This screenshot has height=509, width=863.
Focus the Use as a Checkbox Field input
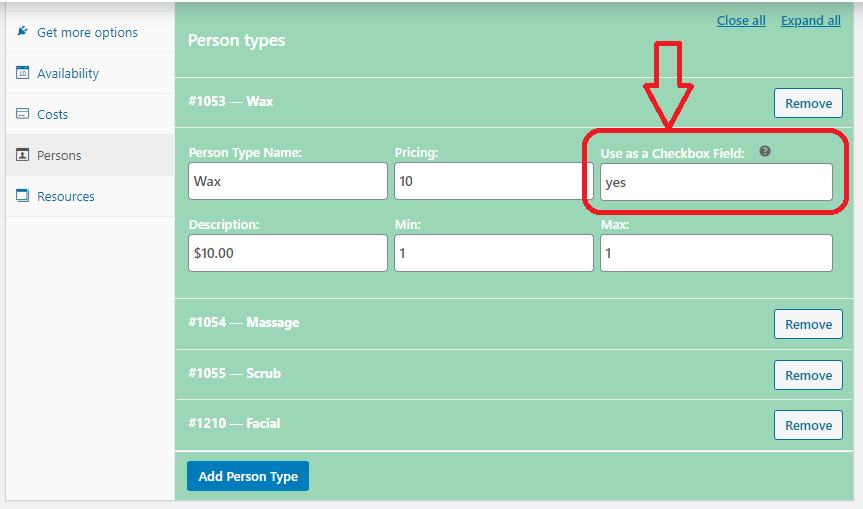point(716,182)
